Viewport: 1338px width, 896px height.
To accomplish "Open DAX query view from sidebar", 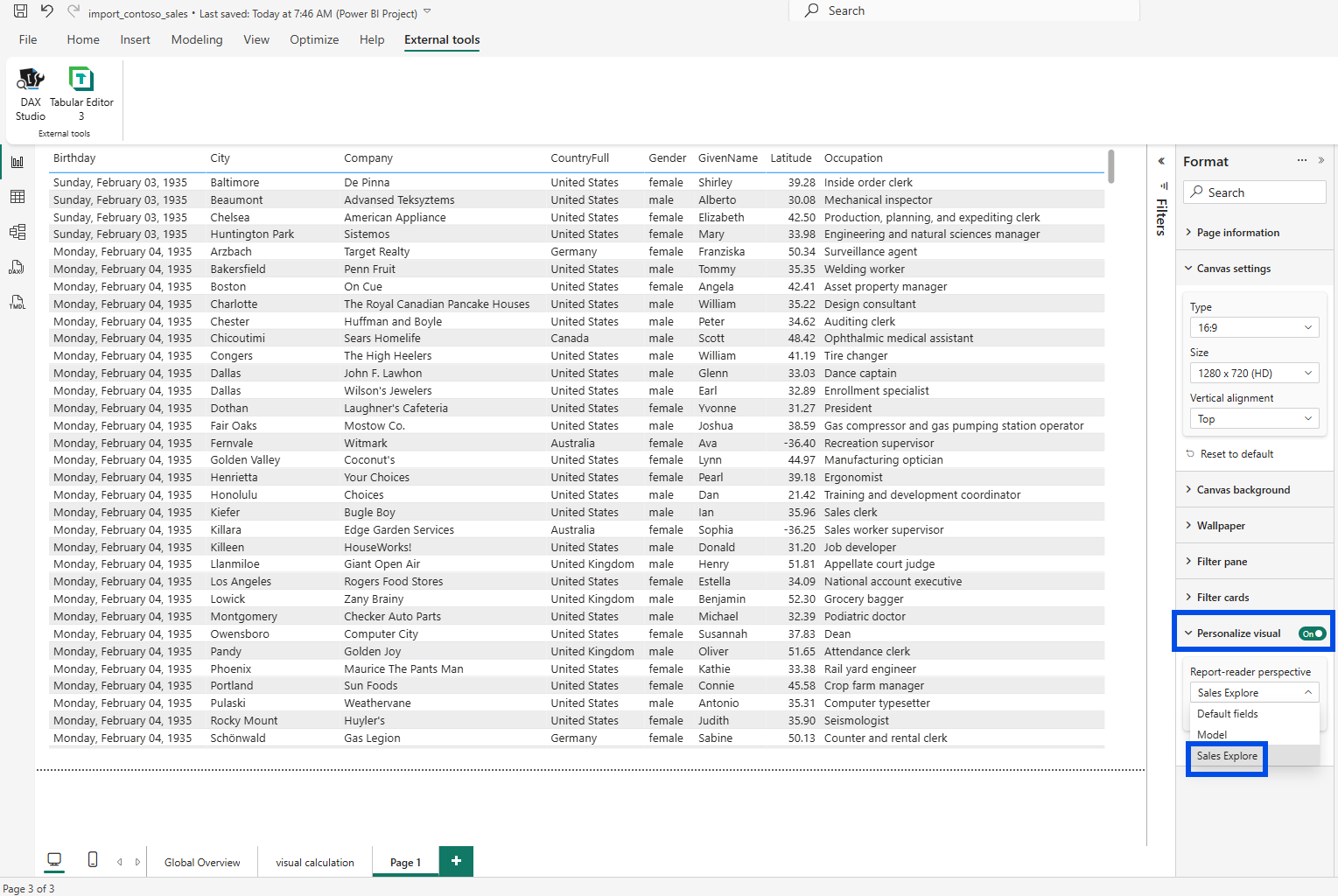I will [x=18, y=268].
